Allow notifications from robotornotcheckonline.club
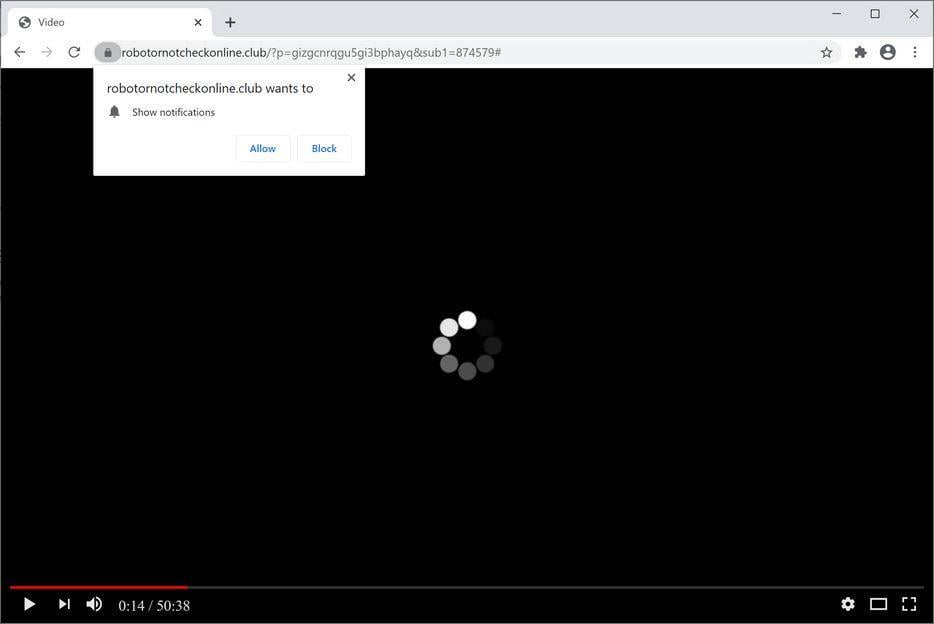Screen dimensions: 934x624 click(x=262, y=148)
